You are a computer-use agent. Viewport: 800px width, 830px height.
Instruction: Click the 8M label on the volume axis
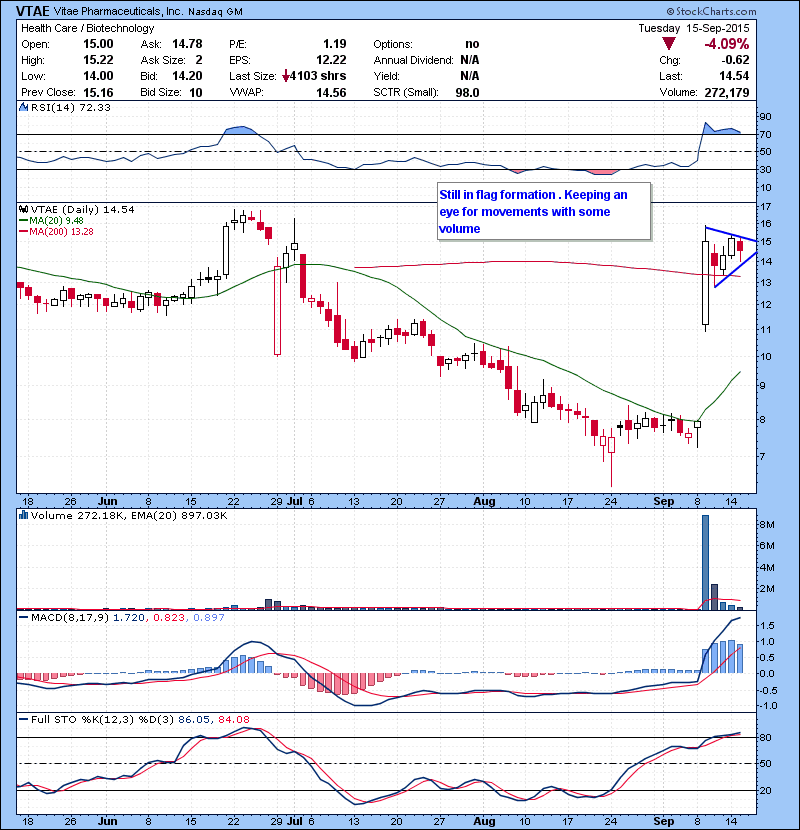767,525
